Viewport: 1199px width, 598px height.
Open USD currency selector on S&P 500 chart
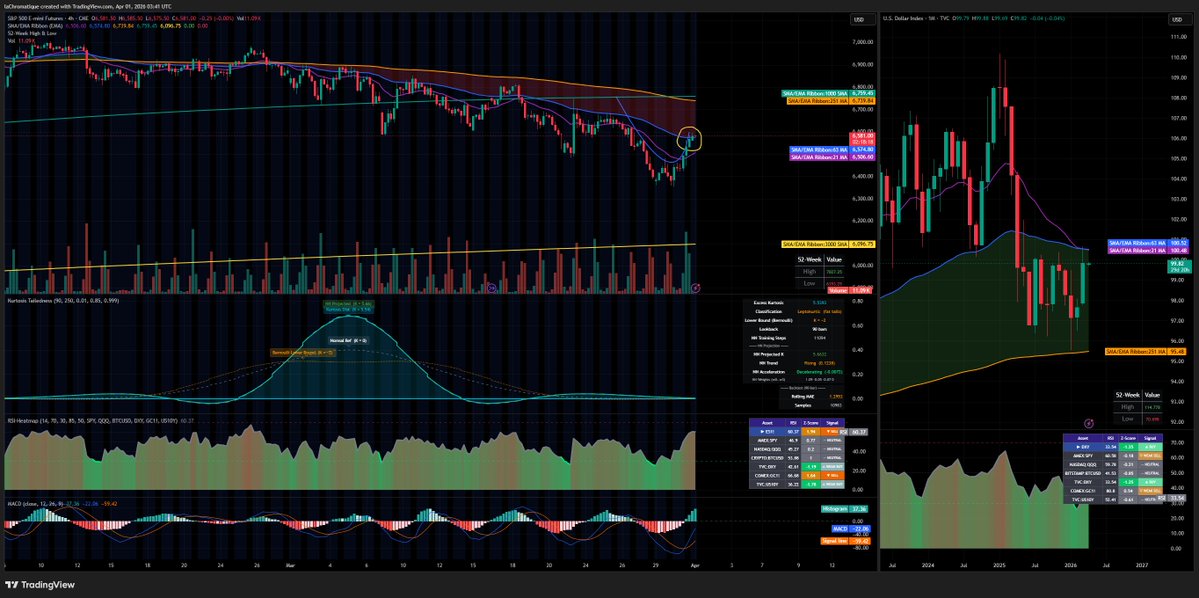(x=863, y=19)
